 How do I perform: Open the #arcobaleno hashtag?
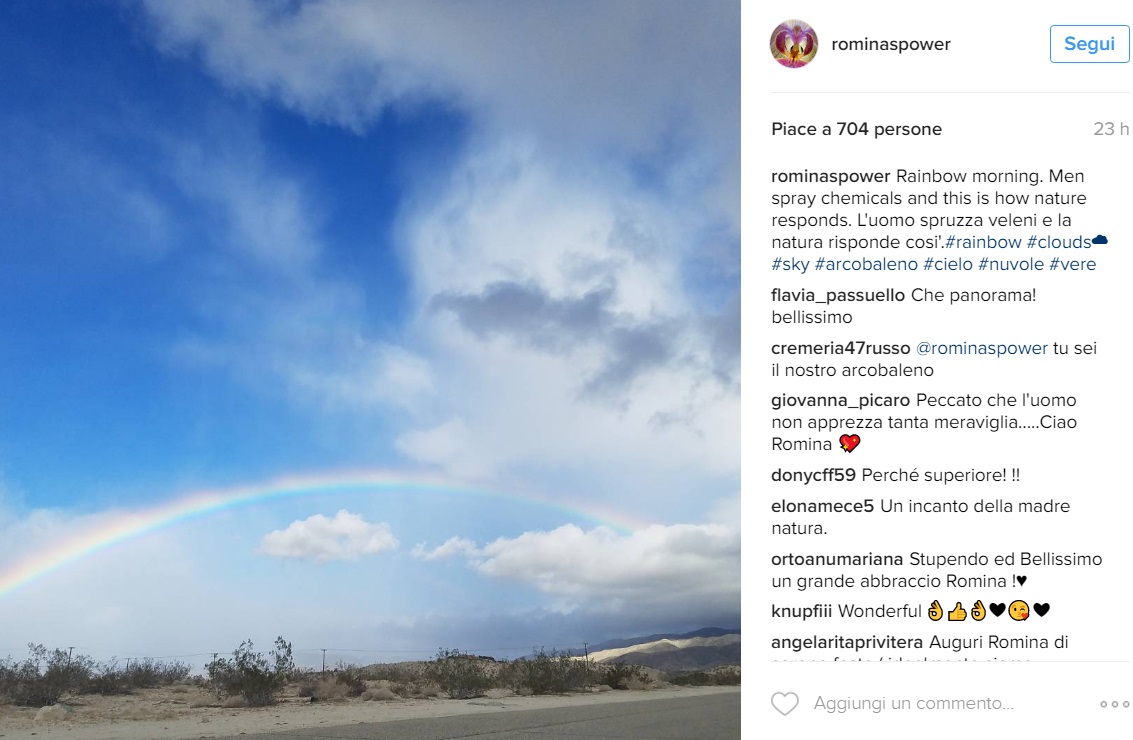(x=866, y=264)
